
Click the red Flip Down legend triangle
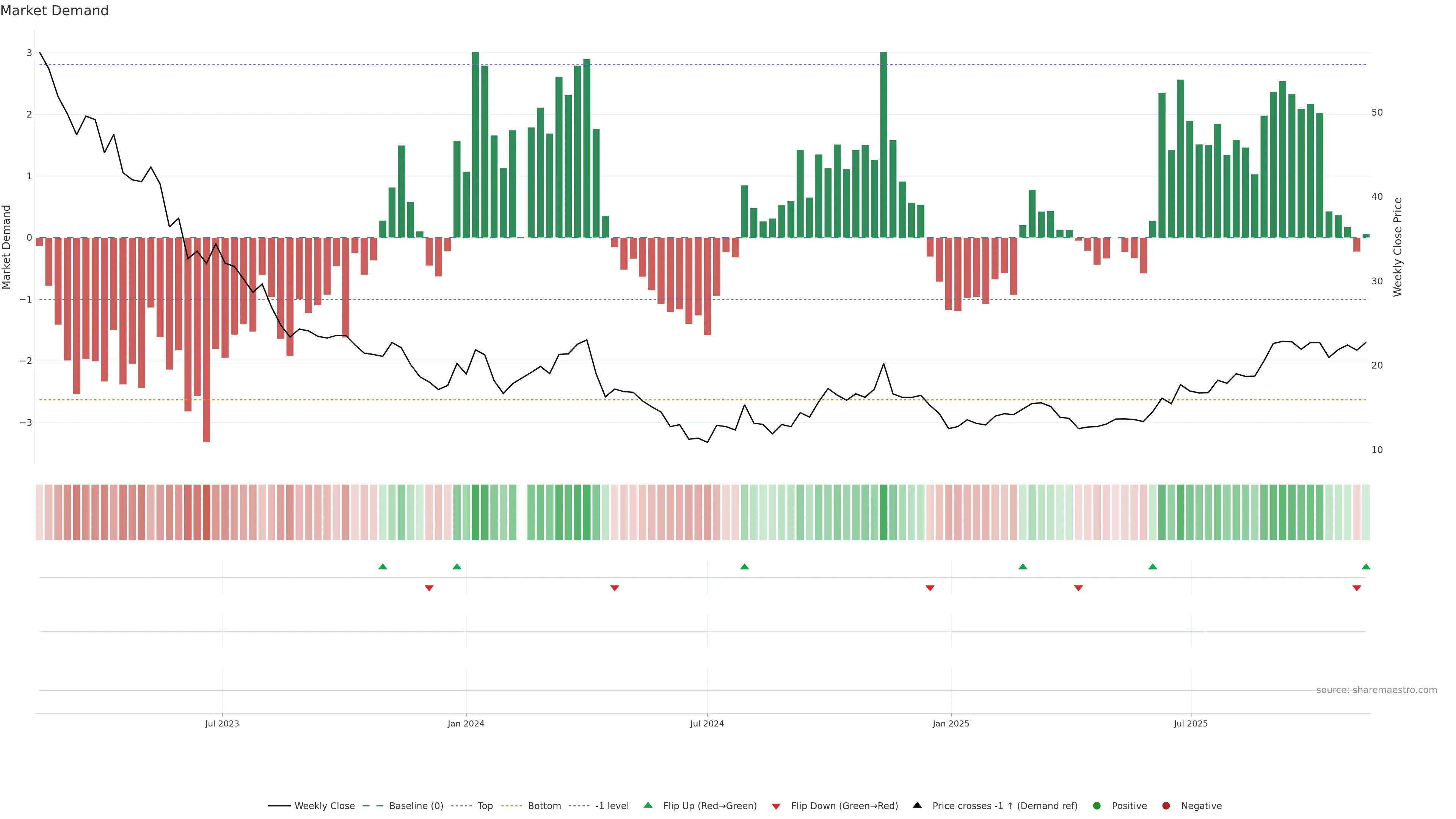click(775, 806)
